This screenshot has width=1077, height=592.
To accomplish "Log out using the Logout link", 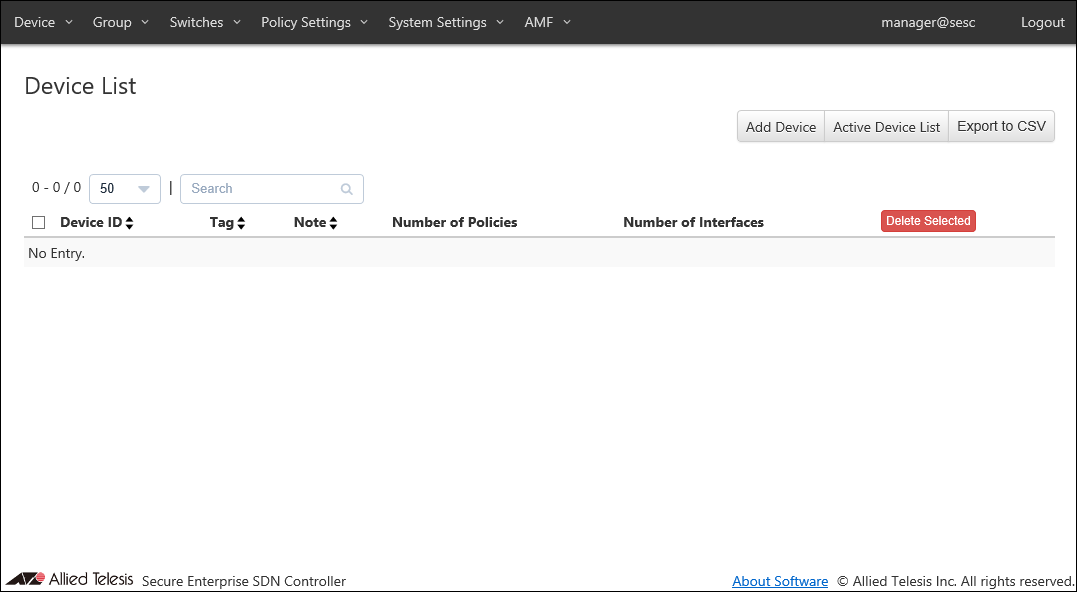I will click(x=1042, y=22).
